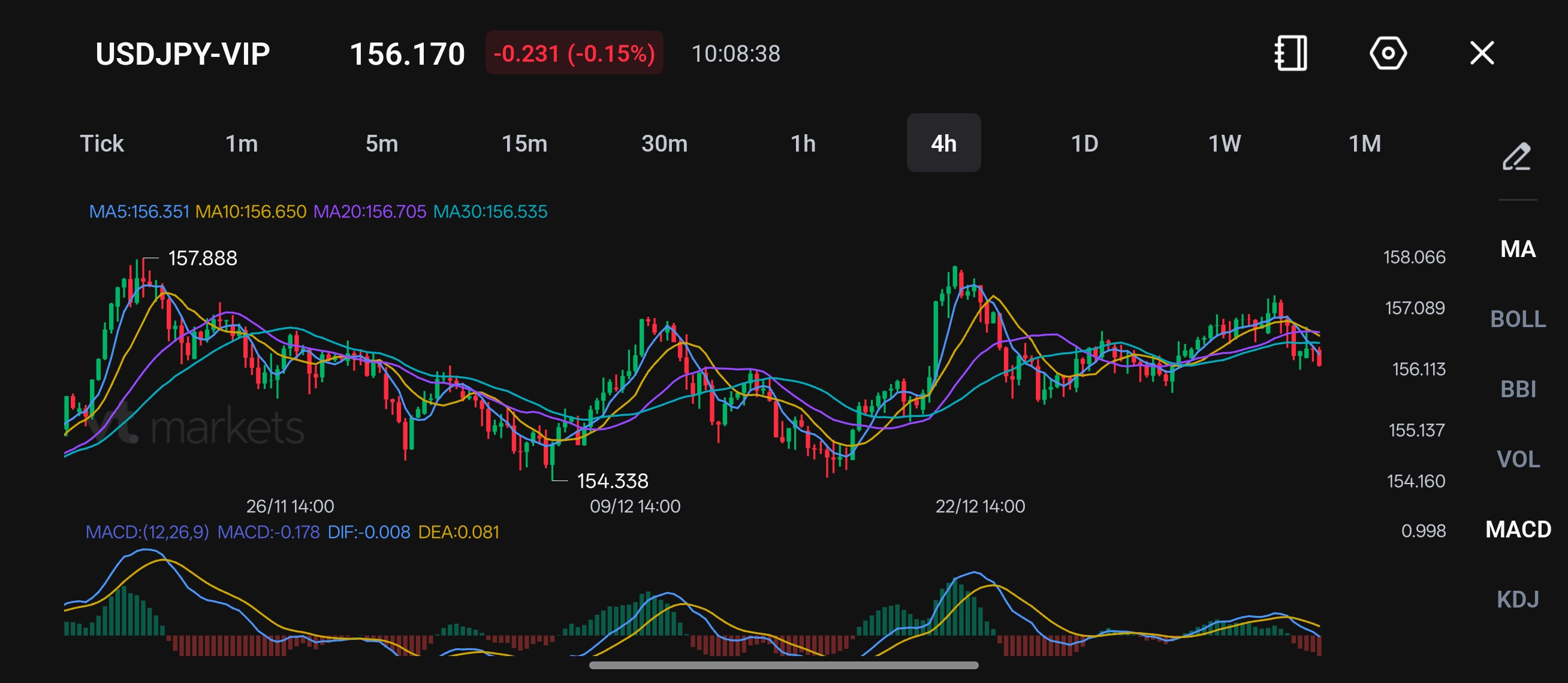Screen dimensions: 1568x683
Task: Click the MACD:(12,26,9) parameters label
Action: pos(147,532)
